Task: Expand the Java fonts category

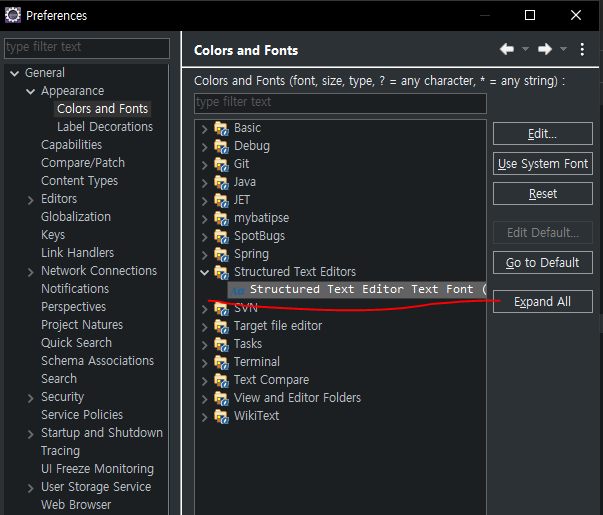Action: 205,183
